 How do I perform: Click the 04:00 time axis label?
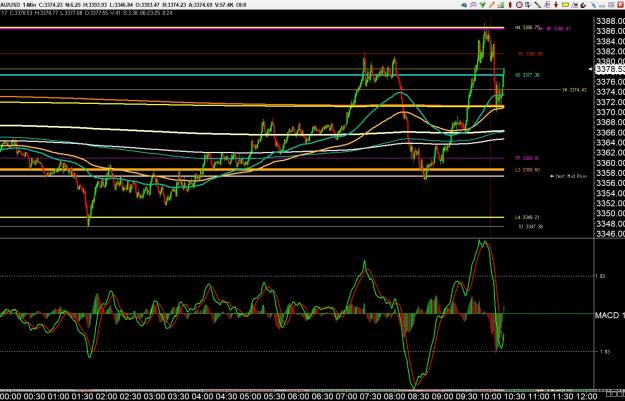(203, 397)
